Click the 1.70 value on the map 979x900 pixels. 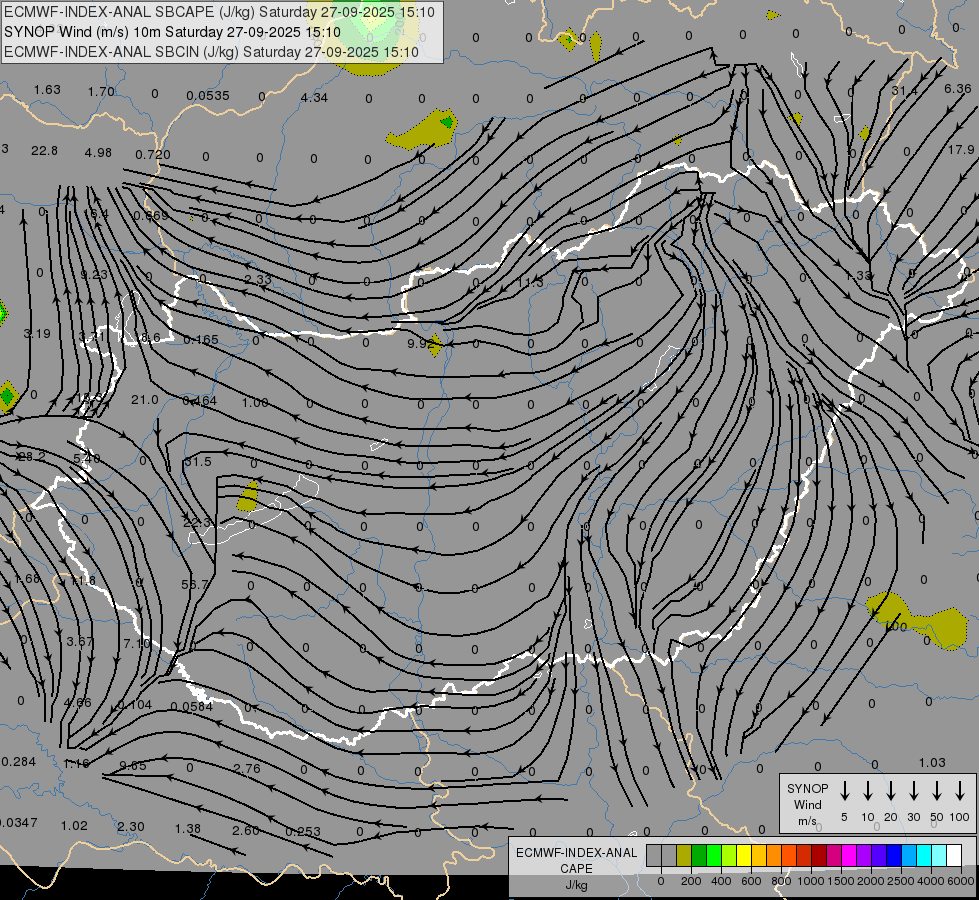coord(101,92)
